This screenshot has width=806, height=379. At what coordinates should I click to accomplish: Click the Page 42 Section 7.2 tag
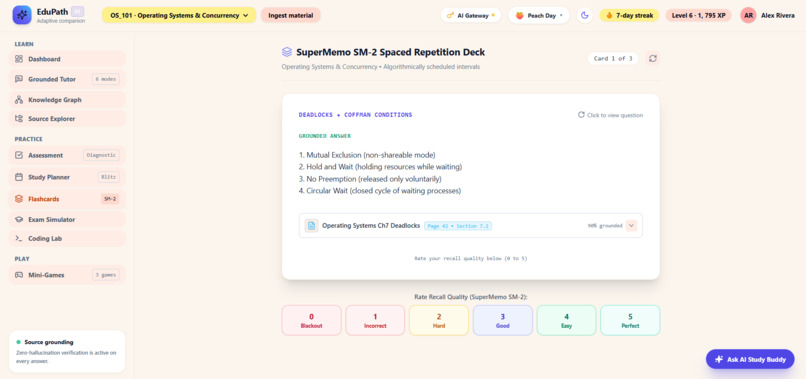point(458,226)
